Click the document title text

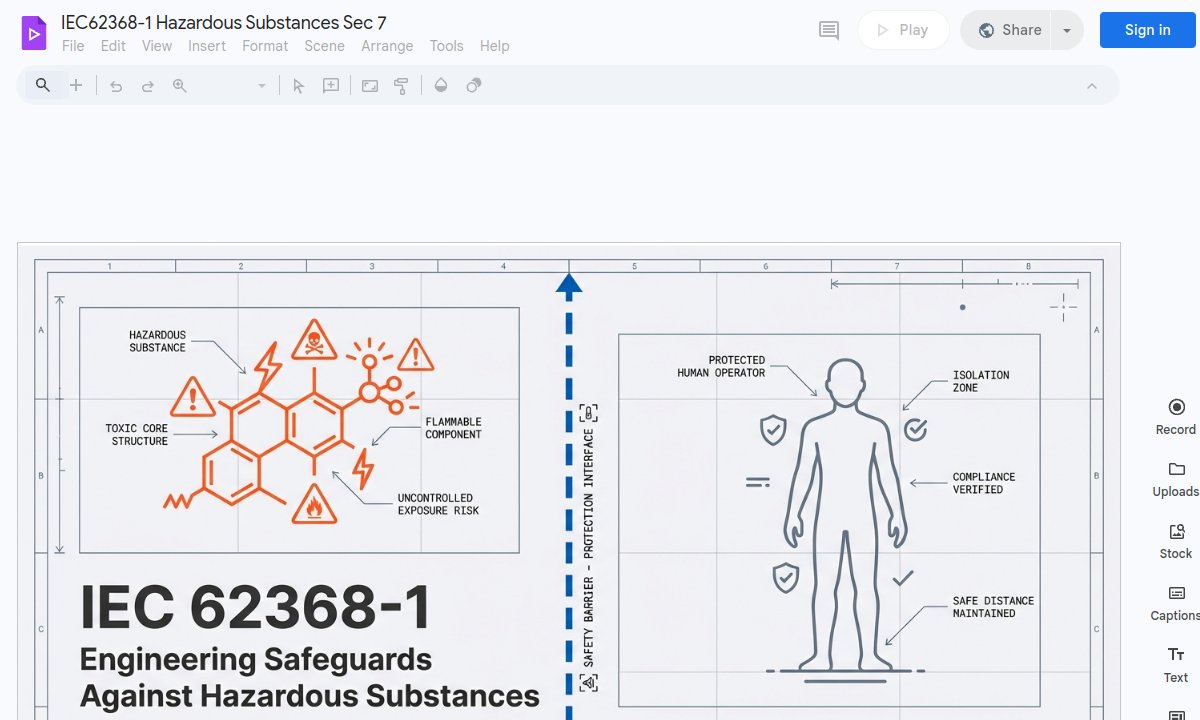(224, 22)
